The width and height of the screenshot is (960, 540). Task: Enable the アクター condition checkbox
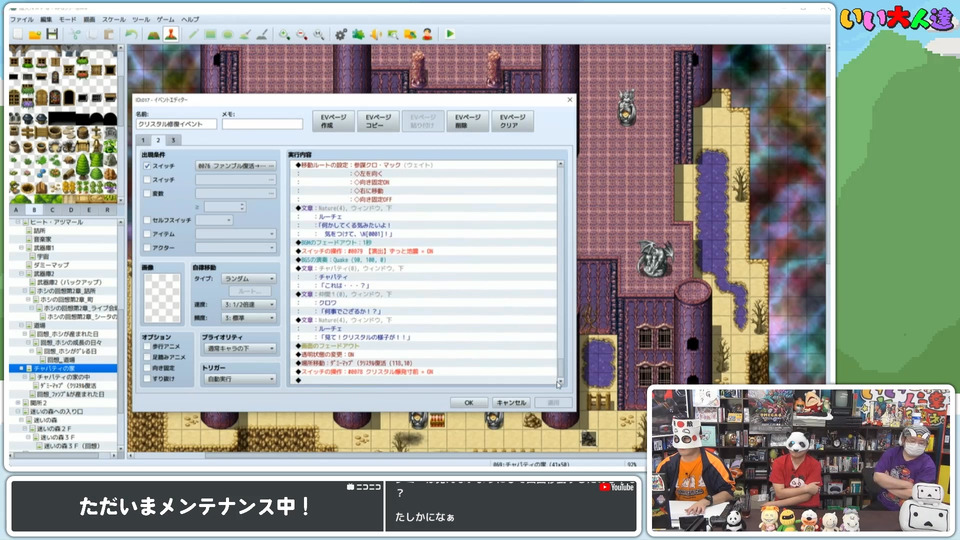[147, 247]
